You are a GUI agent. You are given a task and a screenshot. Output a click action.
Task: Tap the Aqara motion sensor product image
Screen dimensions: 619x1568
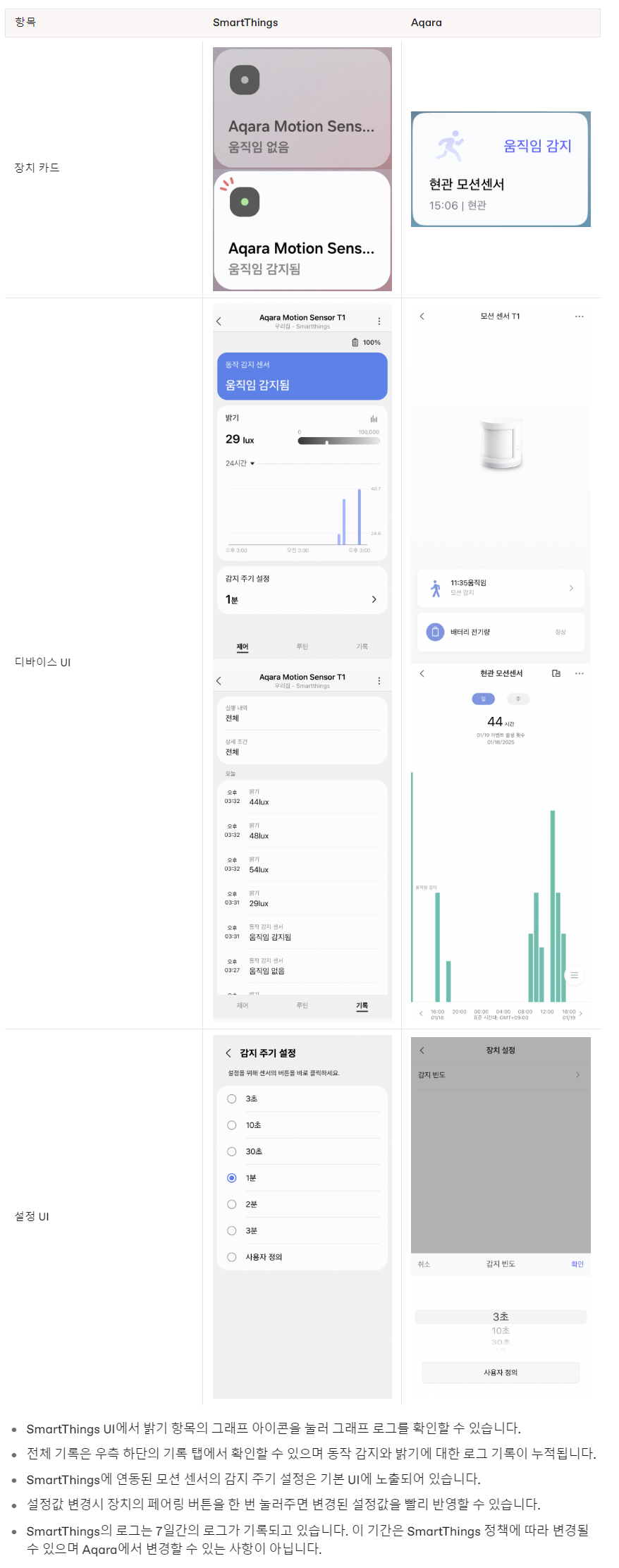pyautogui.click(x=501, y=444)
